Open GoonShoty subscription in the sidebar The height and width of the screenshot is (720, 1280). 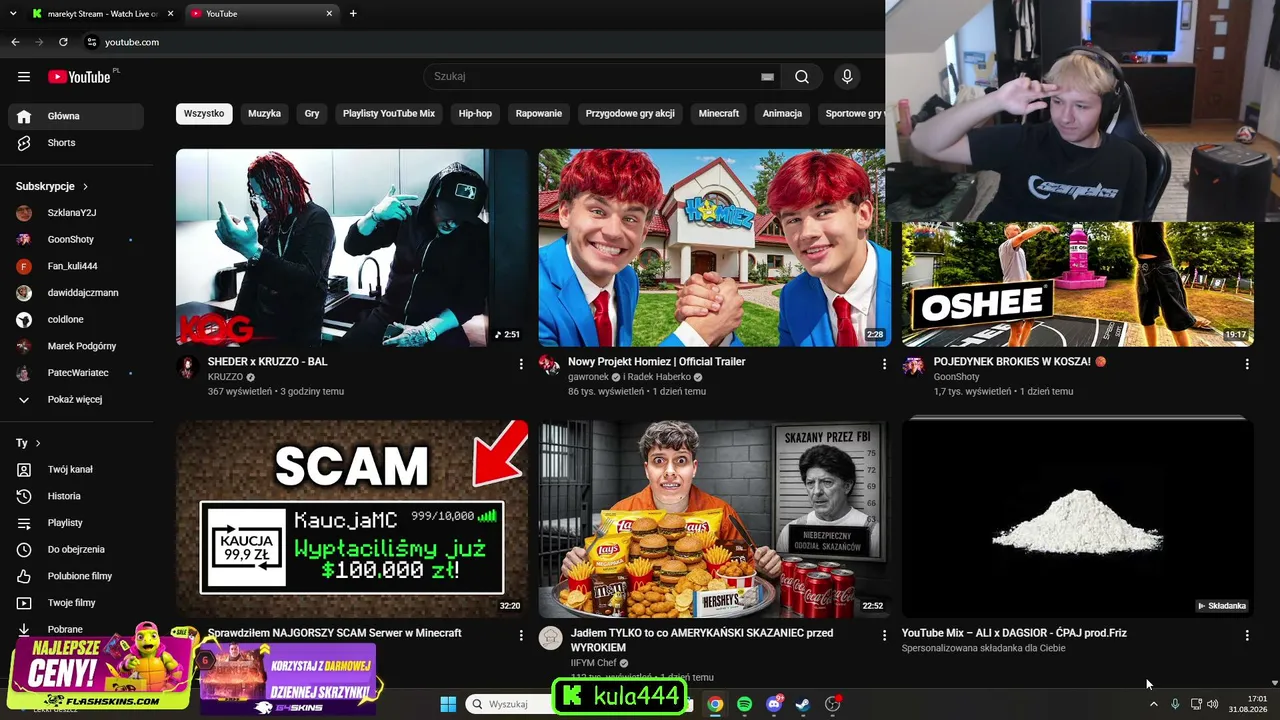76,239
